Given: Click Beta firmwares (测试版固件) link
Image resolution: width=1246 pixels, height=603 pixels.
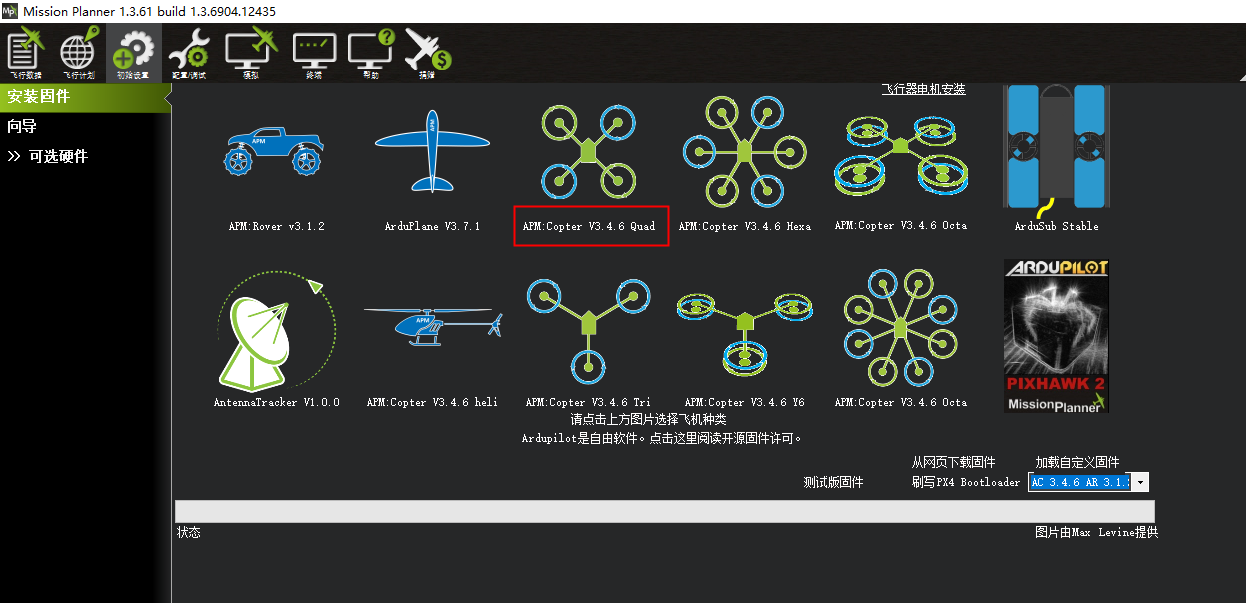Looking at the screenshot, I should pos(833,482).
